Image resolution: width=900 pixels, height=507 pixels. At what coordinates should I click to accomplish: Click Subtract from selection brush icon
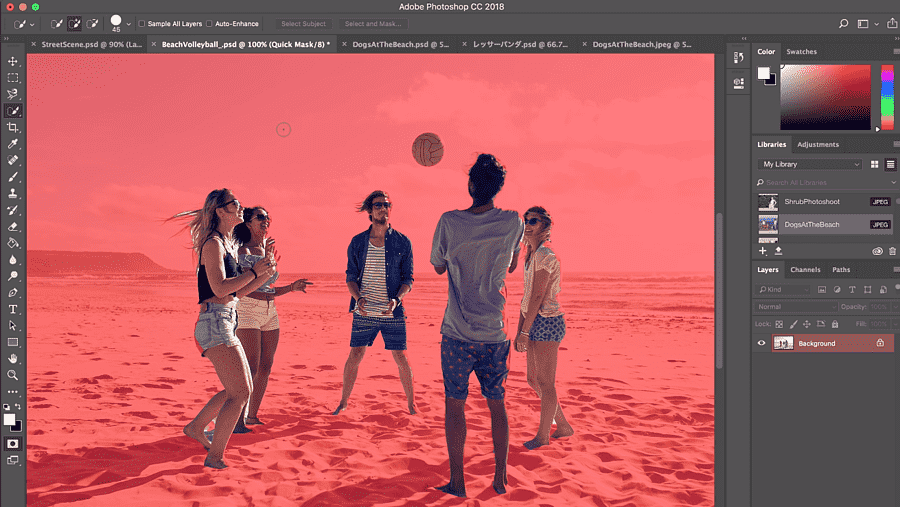coord(92,23)
